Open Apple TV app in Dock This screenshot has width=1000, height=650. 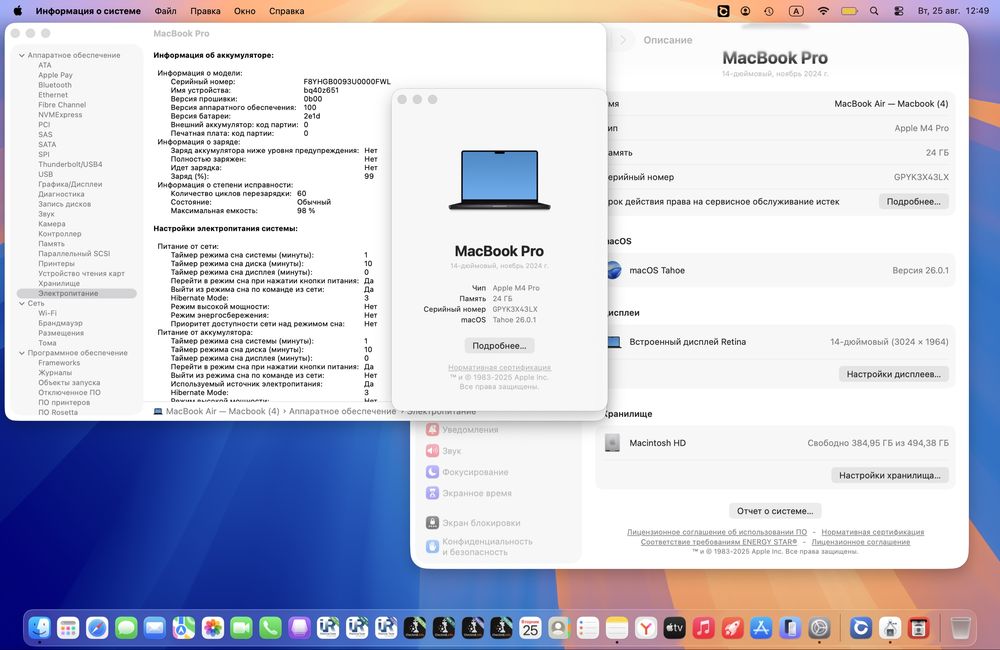[674, 628]
